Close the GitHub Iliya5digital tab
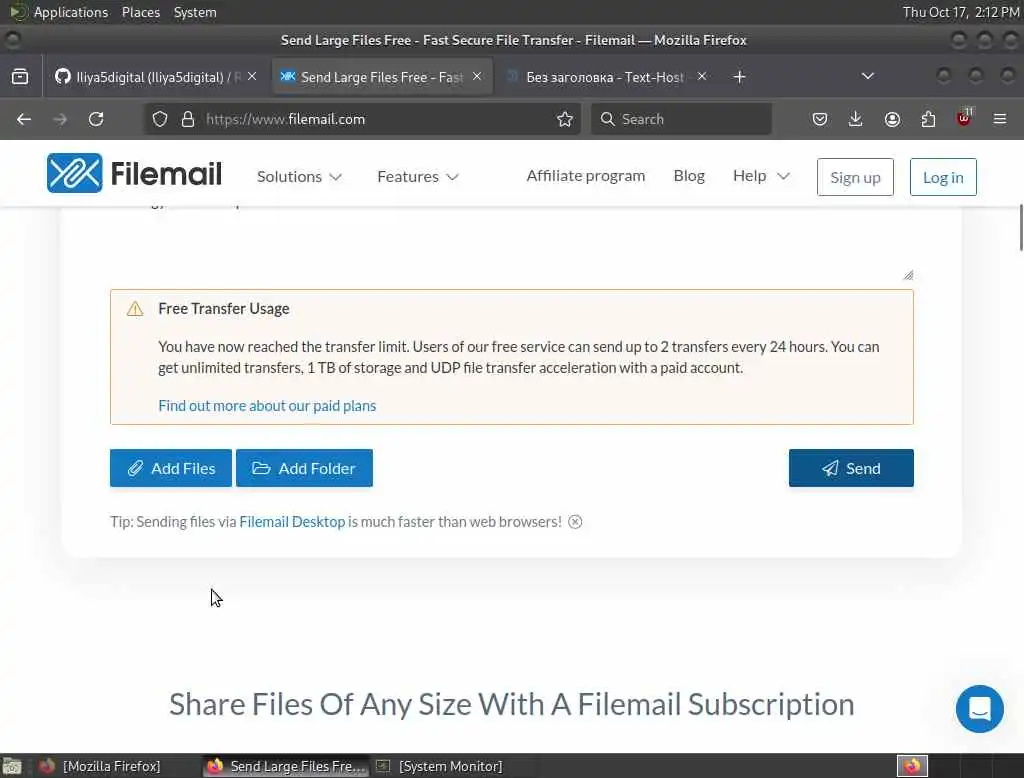 point(252,76)
